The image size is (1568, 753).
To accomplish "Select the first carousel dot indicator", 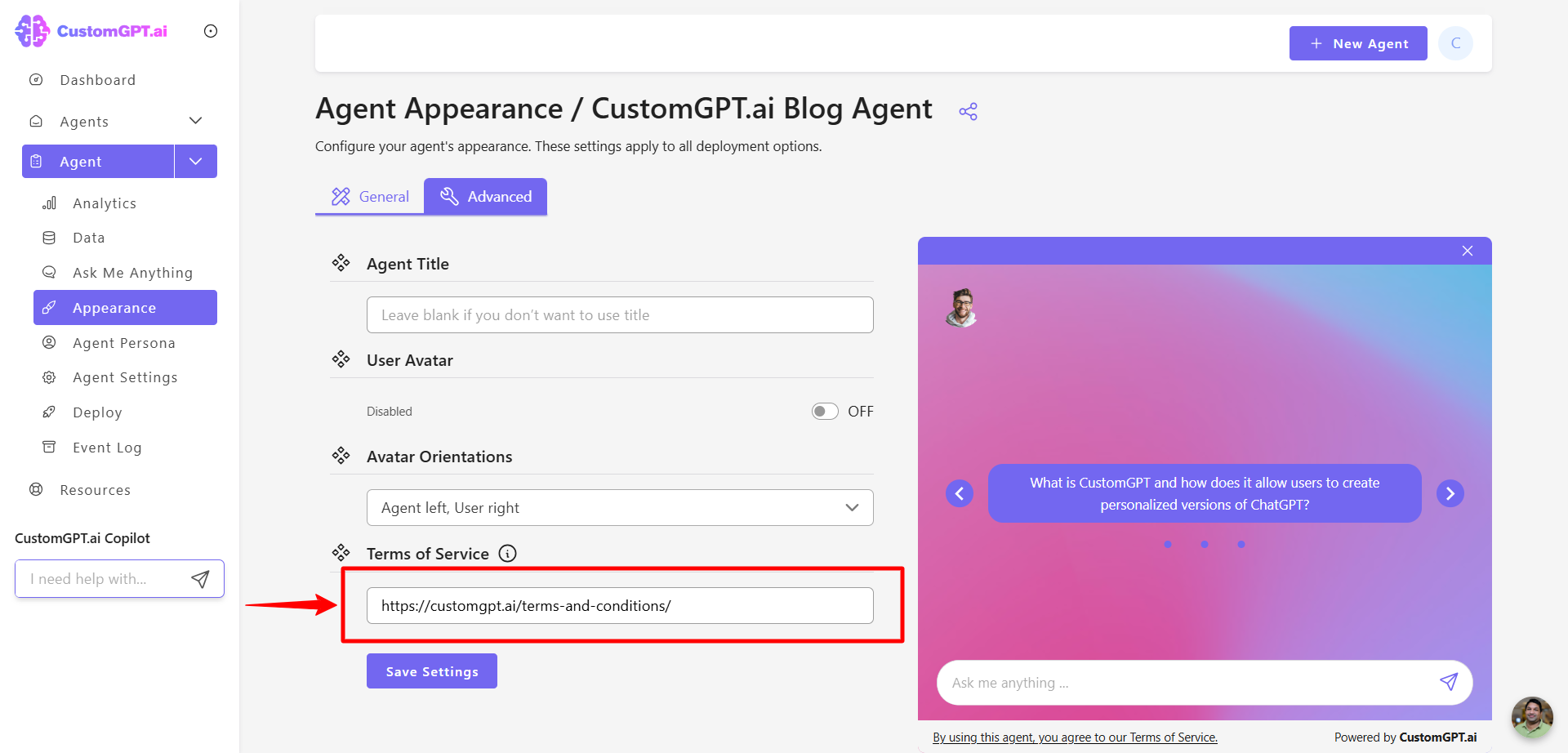I will [x=1168, y=544].
